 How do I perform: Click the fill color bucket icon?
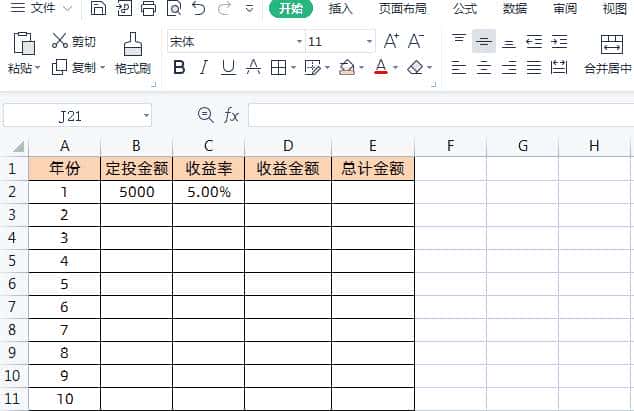click(347, 68)
